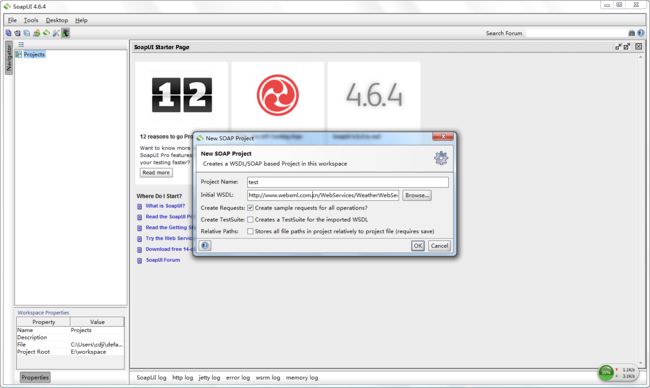Viewport: 650px width, 388px height.
Task: Click OK in New SOAP Project dialog
Action: [x=418, y=245]
